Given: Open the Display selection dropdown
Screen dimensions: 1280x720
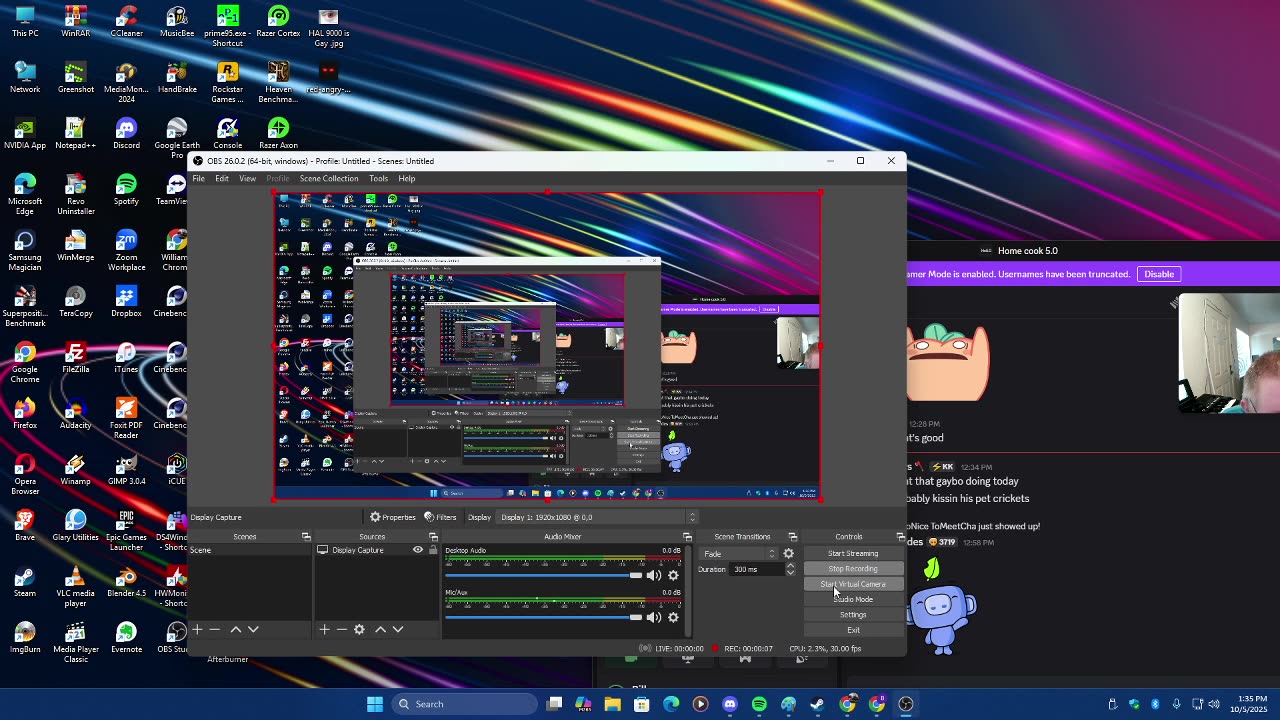Looking at the screenshot, I should 598,517.
